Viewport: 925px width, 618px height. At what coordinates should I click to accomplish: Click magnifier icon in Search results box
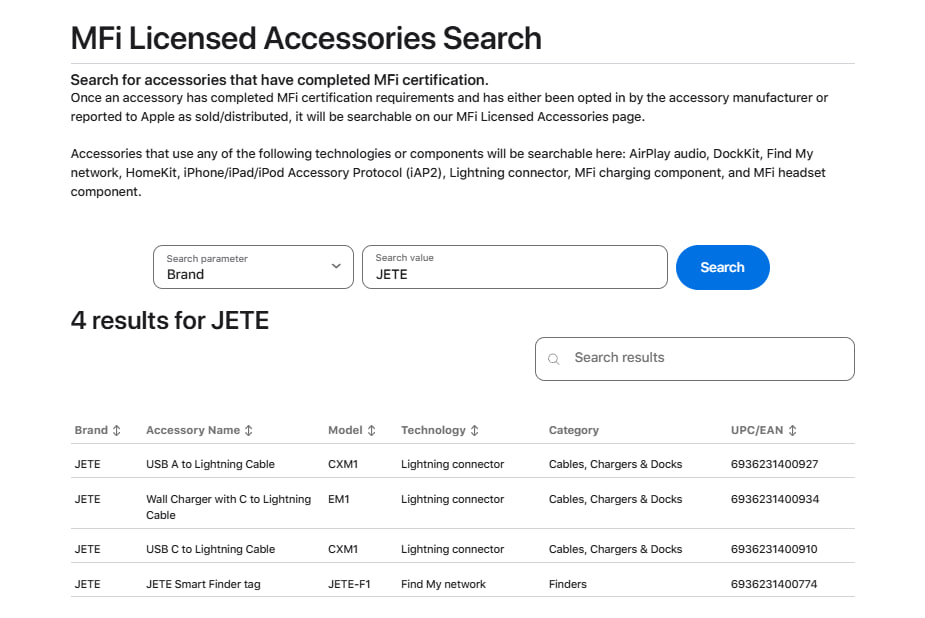coord(554,359)
